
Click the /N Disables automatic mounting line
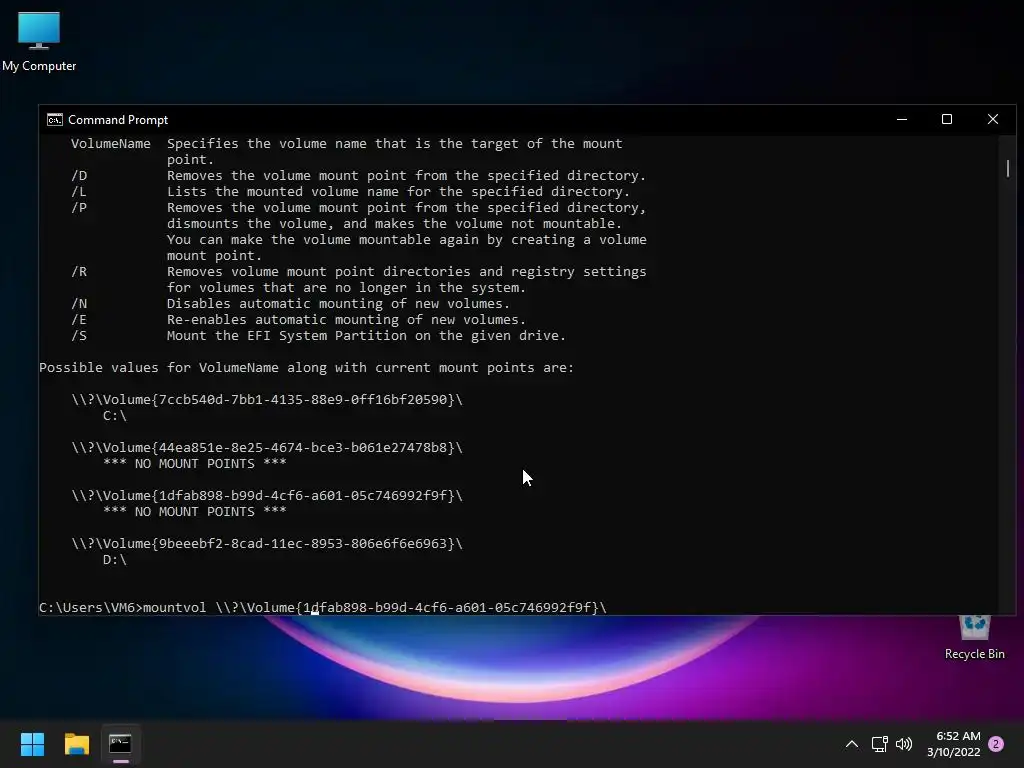click(x=290, y=304)
